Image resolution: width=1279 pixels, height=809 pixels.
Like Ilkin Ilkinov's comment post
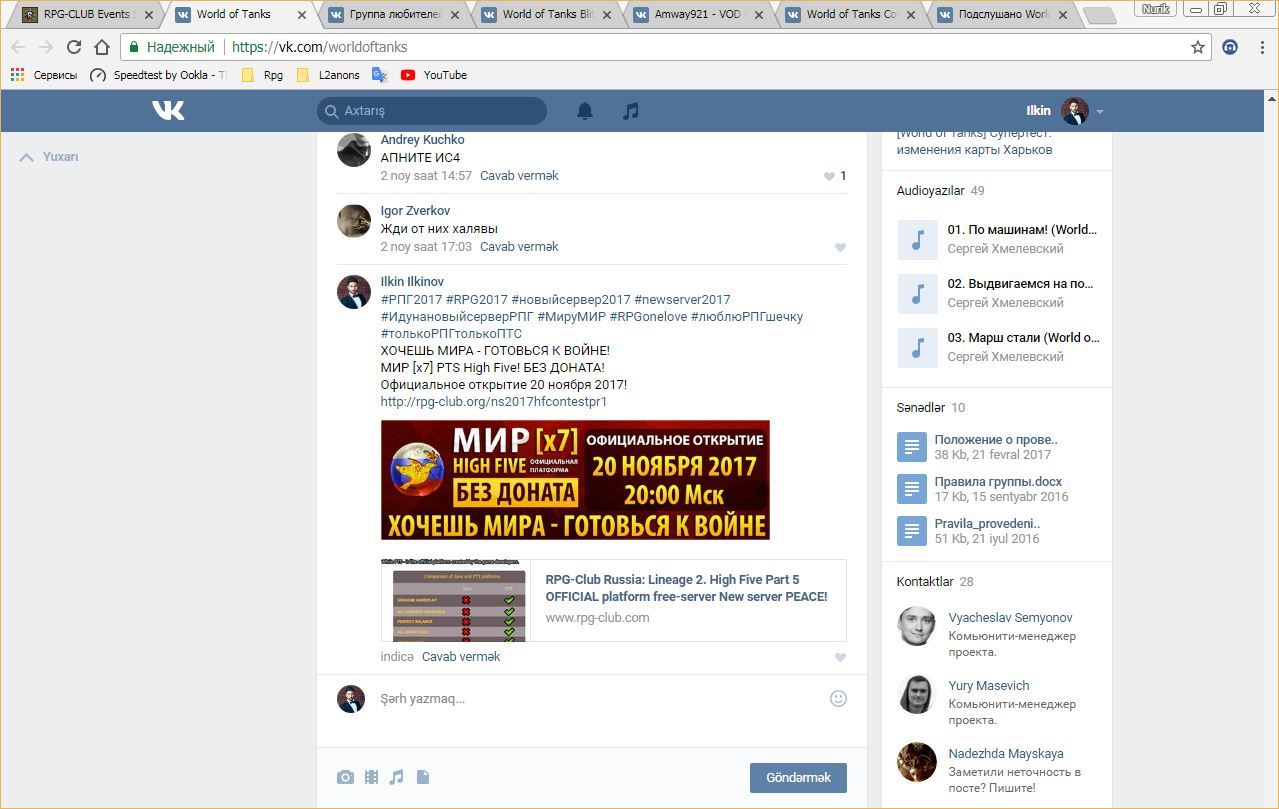point(840,657)
